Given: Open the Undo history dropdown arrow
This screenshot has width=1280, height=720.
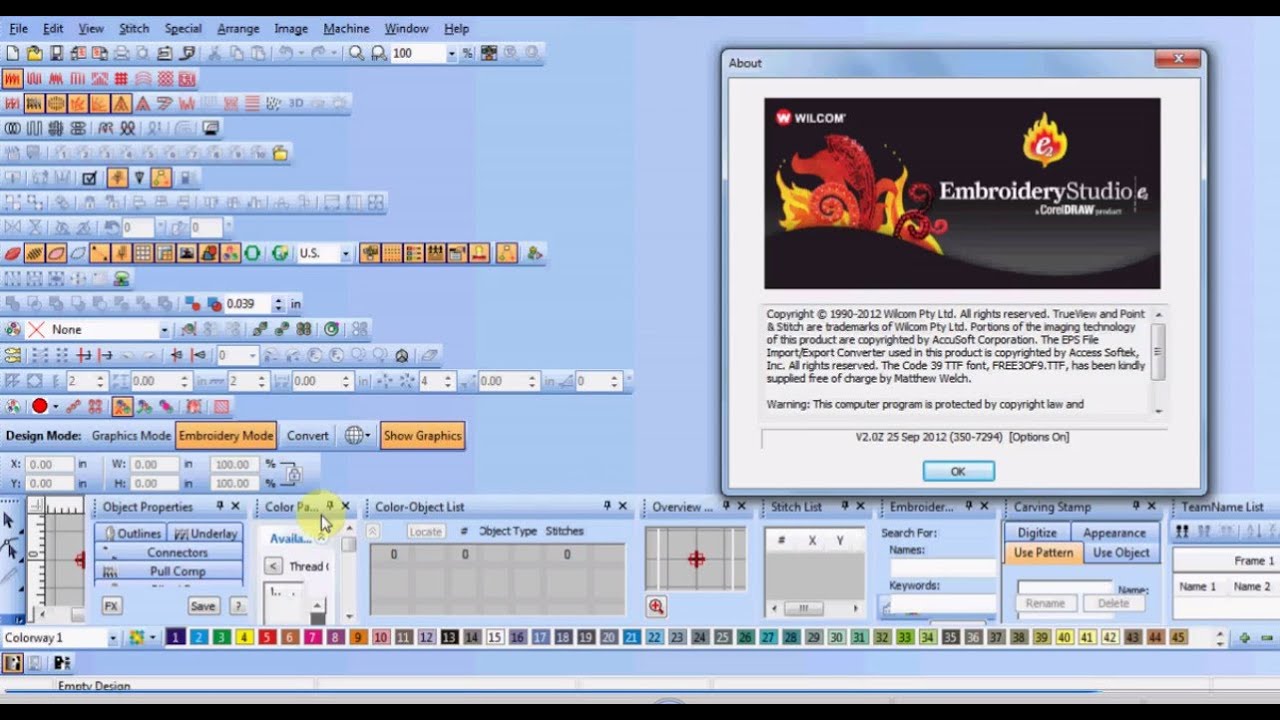Looking at the screenshot, I should click(x=301, y=53).
